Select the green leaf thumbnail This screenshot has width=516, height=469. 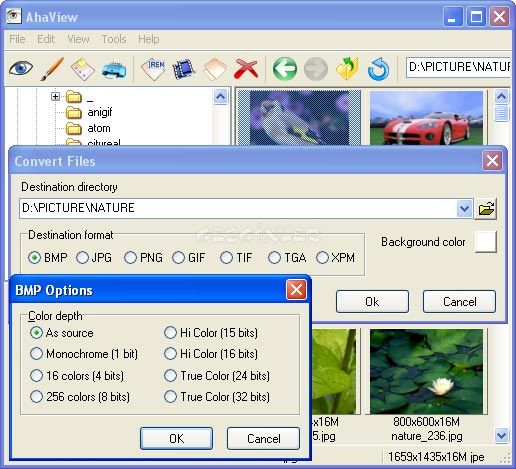334,371
